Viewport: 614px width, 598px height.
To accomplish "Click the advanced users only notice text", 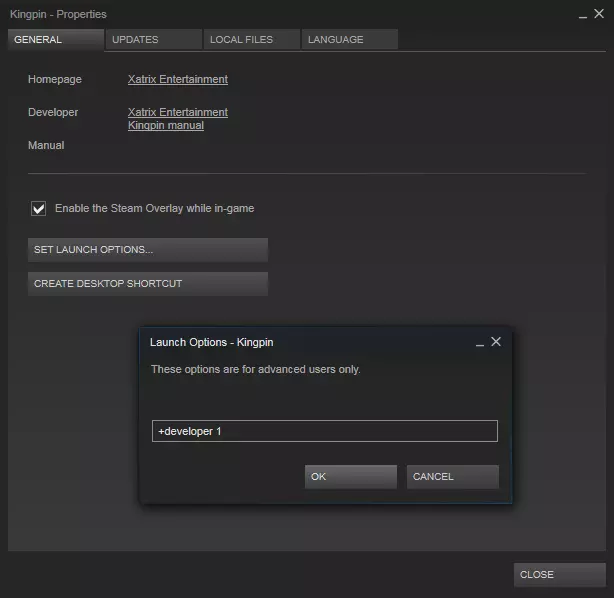I will coord(256,369).
